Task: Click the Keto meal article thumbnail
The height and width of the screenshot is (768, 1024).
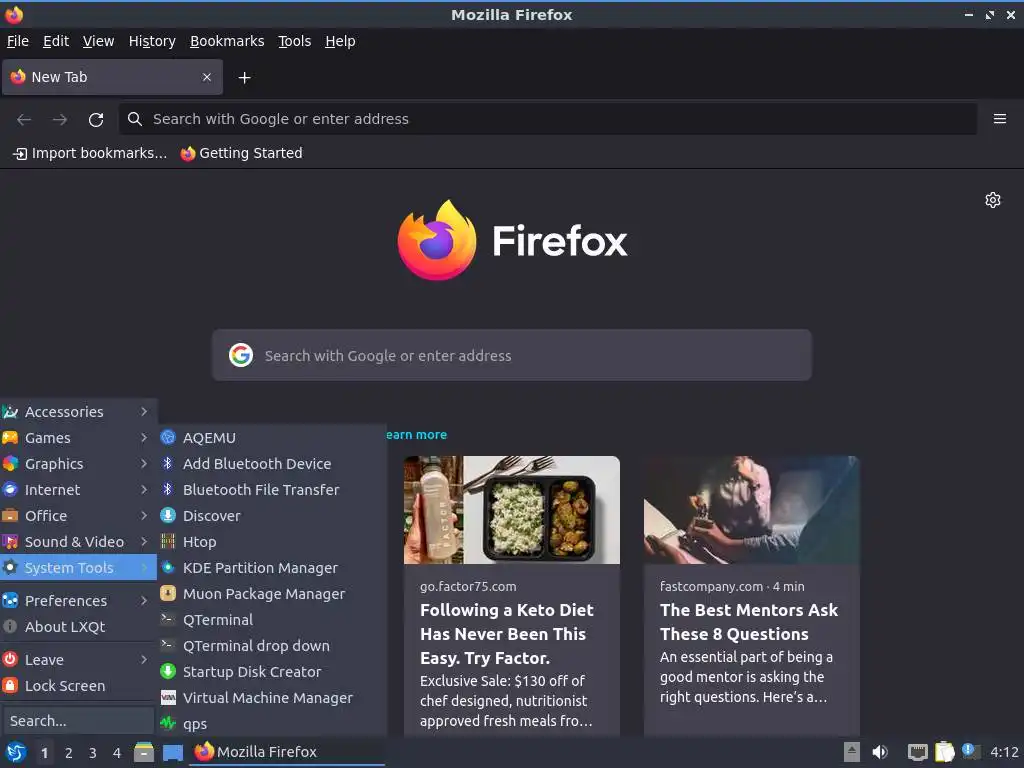Action: 511,510
